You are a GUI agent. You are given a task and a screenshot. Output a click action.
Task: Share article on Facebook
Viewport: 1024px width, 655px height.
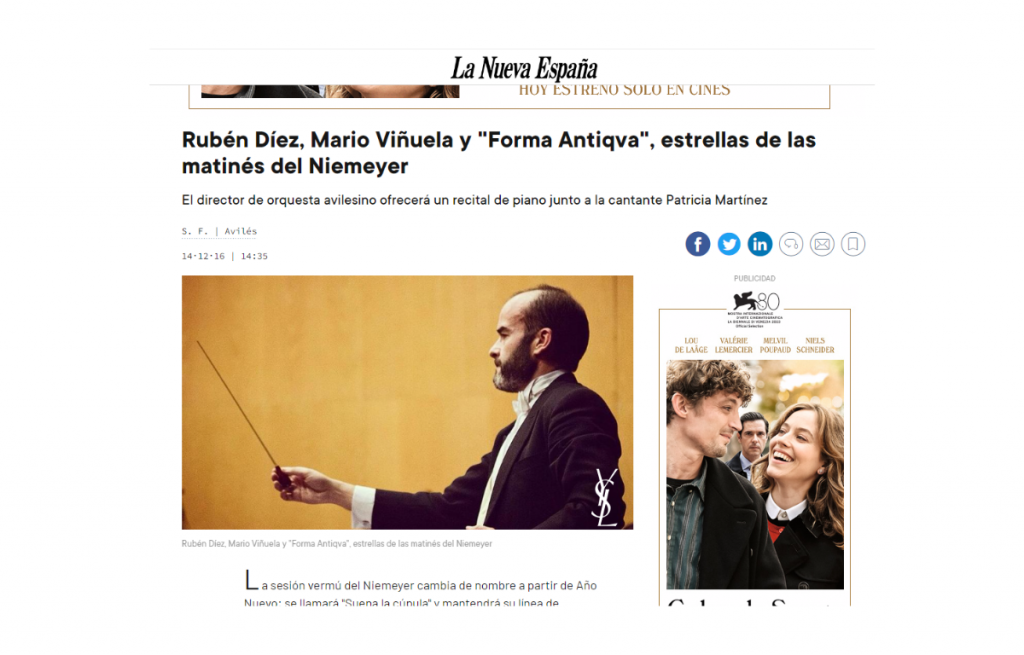coord(697,244)
